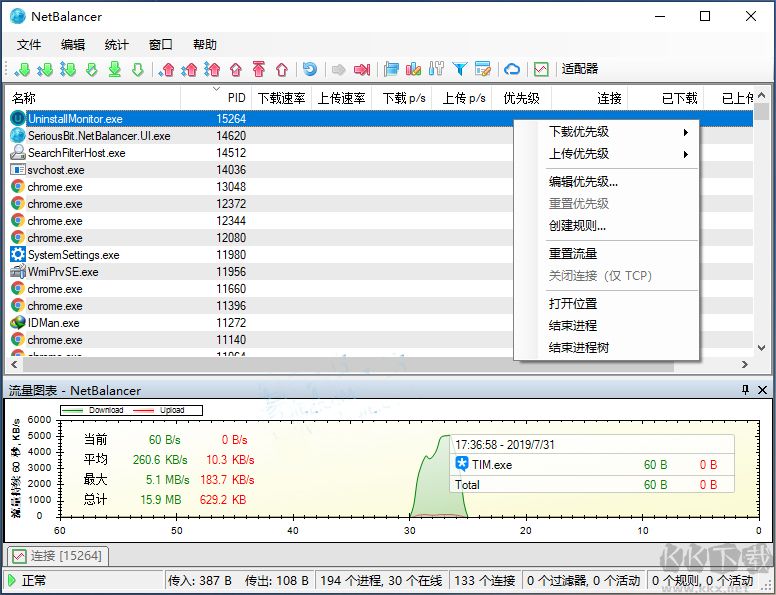
Task: Click the blue reset-all-priorities arrow icon
Action: (310, 69)
